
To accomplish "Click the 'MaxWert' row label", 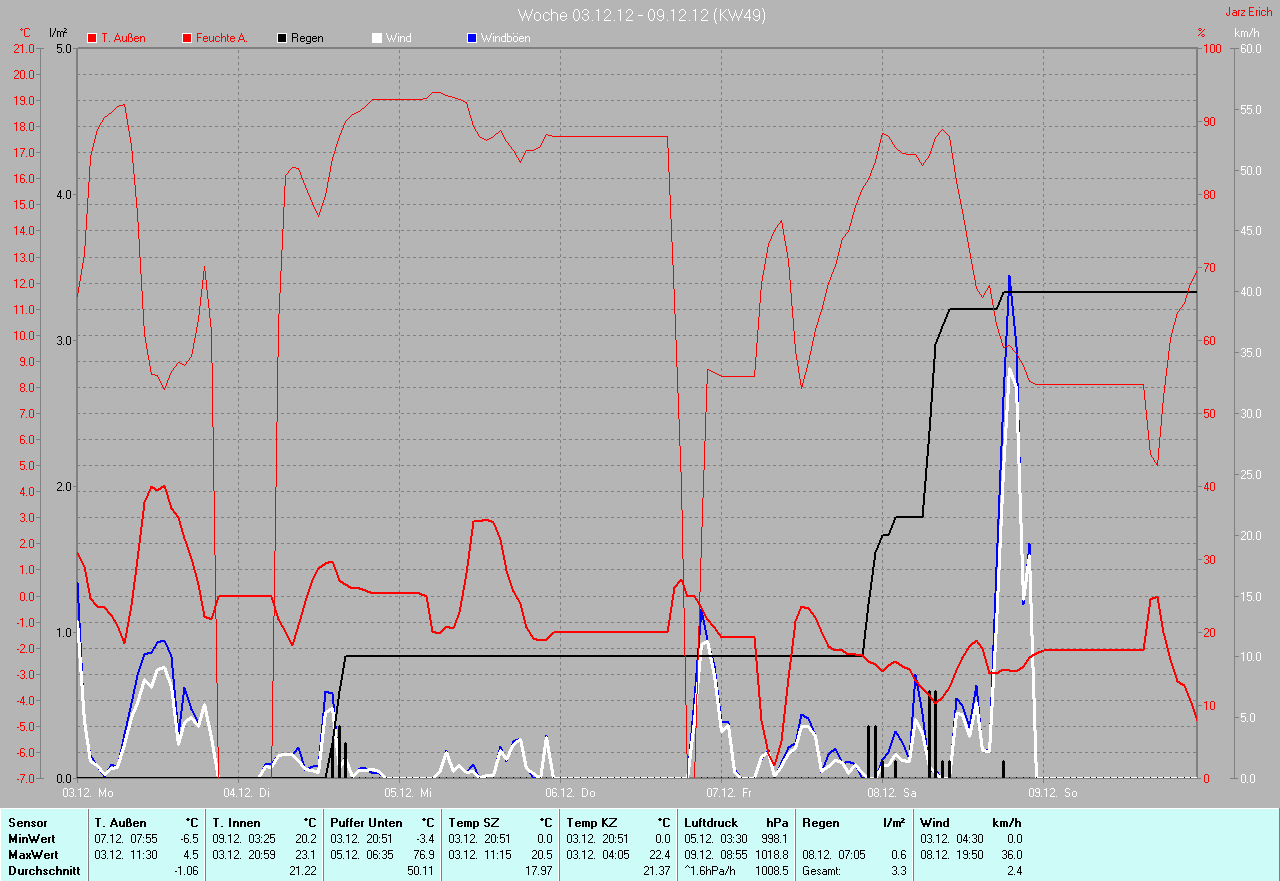I will (33, 855).
